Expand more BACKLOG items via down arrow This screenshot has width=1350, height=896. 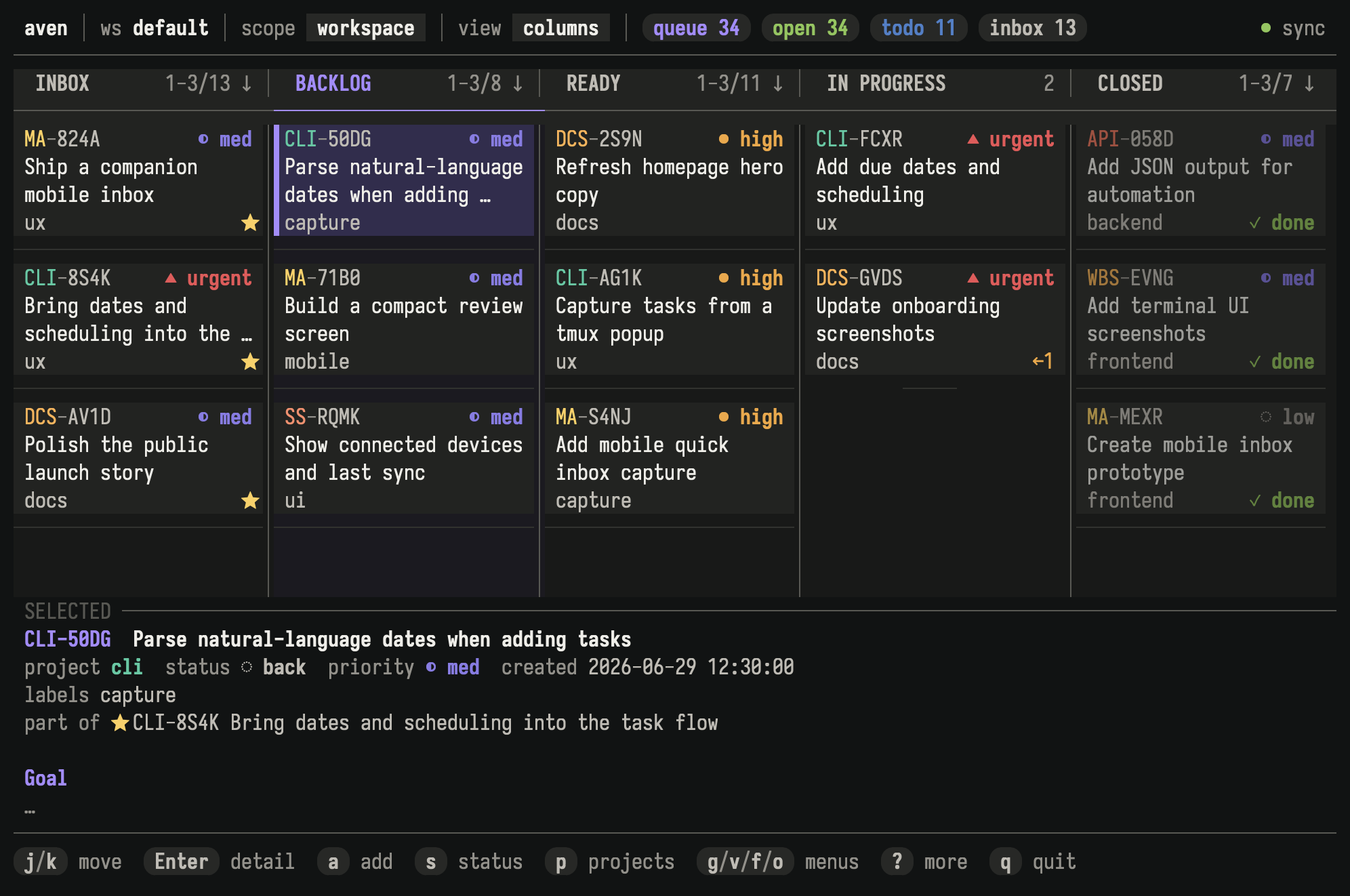pyautogui.click(x=518, y=83)
